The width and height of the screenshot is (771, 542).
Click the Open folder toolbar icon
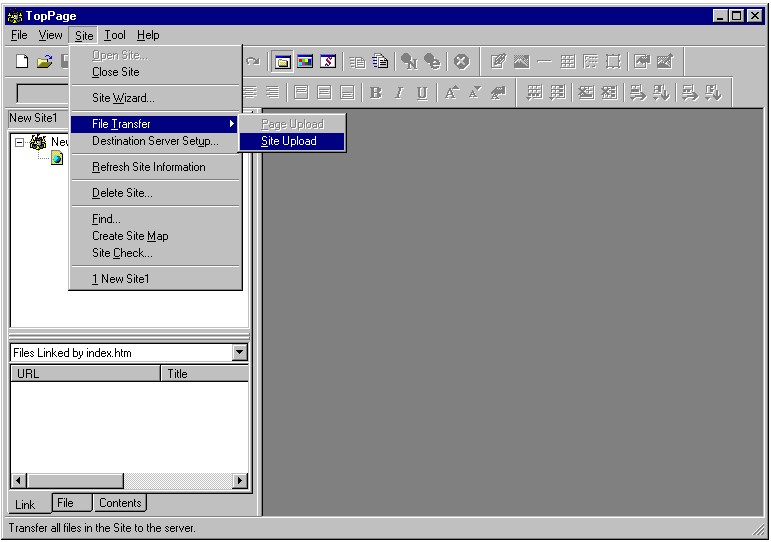coord(44,61)
